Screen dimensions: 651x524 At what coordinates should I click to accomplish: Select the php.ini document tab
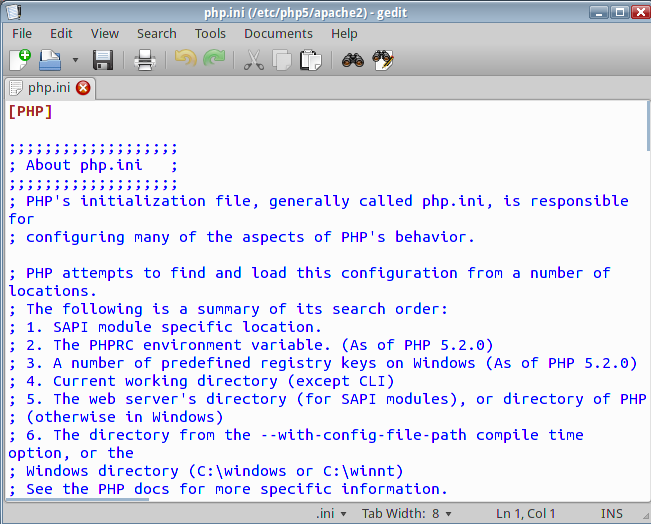tap(49, 88)
